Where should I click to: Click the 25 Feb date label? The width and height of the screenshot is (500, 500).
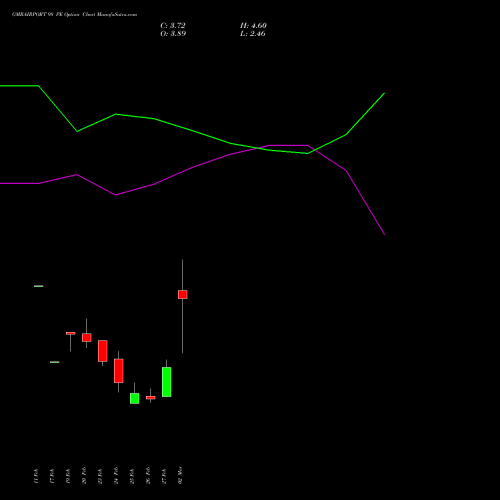(132, 476)
